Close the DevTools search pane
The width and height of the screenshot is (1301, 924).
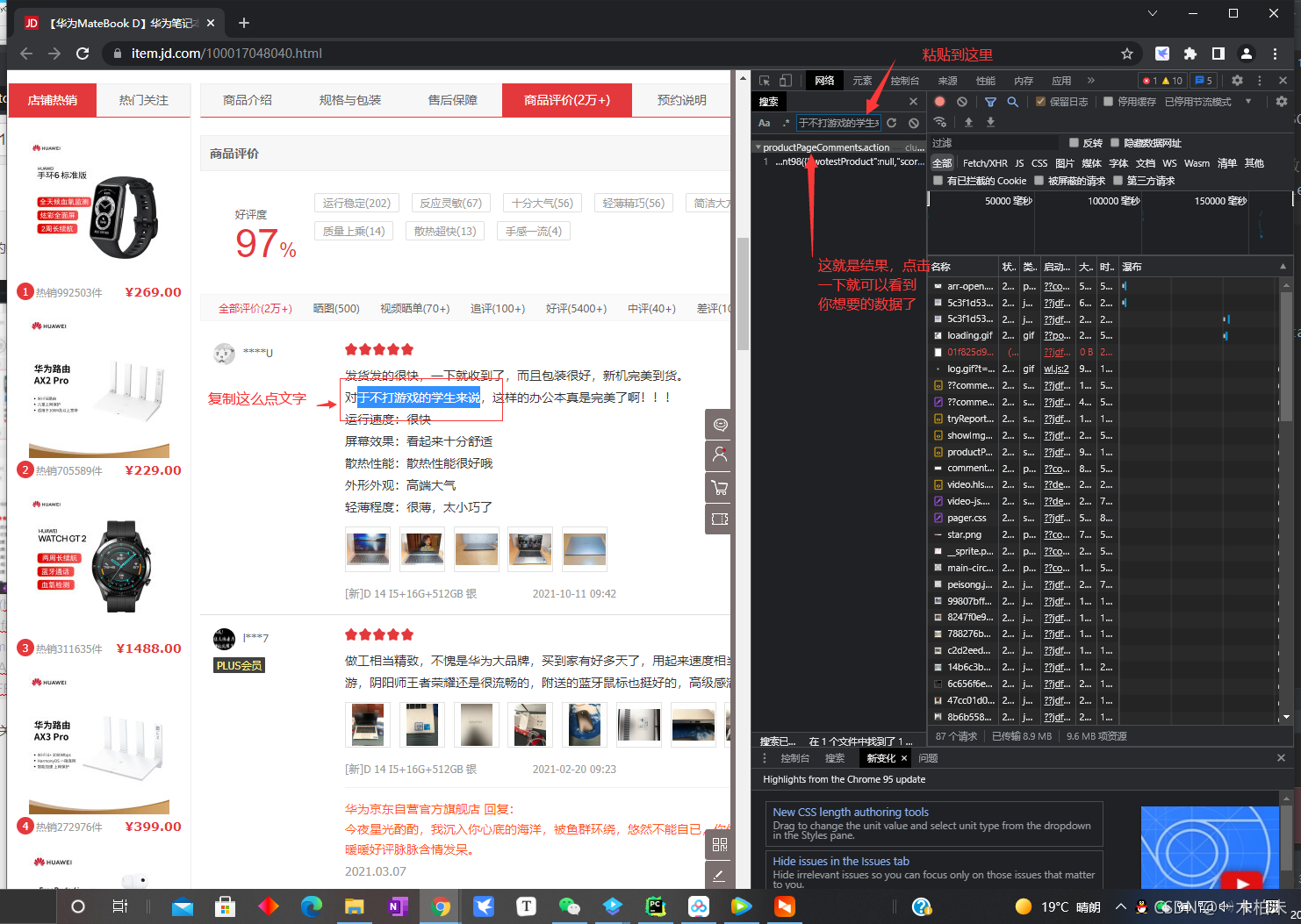pos(913,102)
